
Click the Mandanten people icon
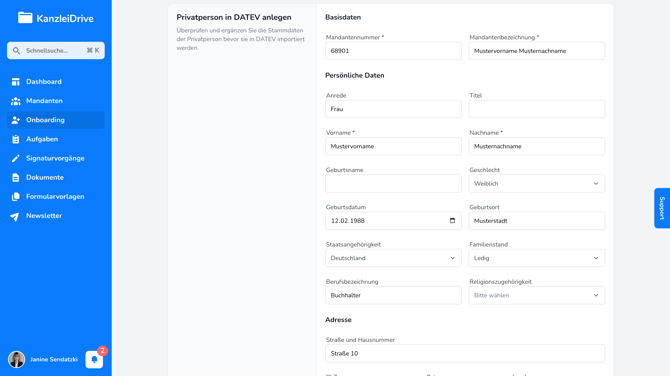[15, 101]
